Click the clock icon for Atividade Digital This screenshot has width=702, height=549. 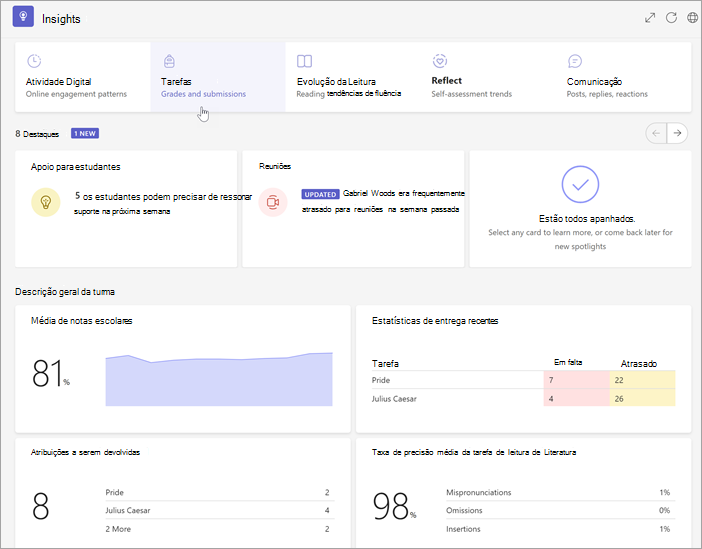(34, 60)
